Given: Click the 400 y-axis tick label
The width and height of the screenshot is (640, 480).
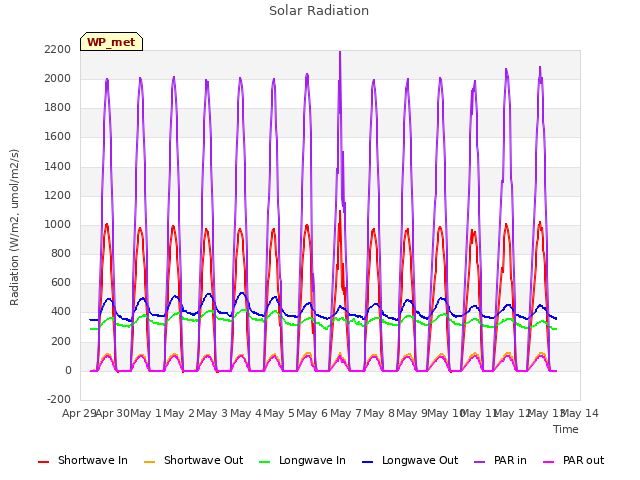Looking at the screenshot, I should point(61,312).
